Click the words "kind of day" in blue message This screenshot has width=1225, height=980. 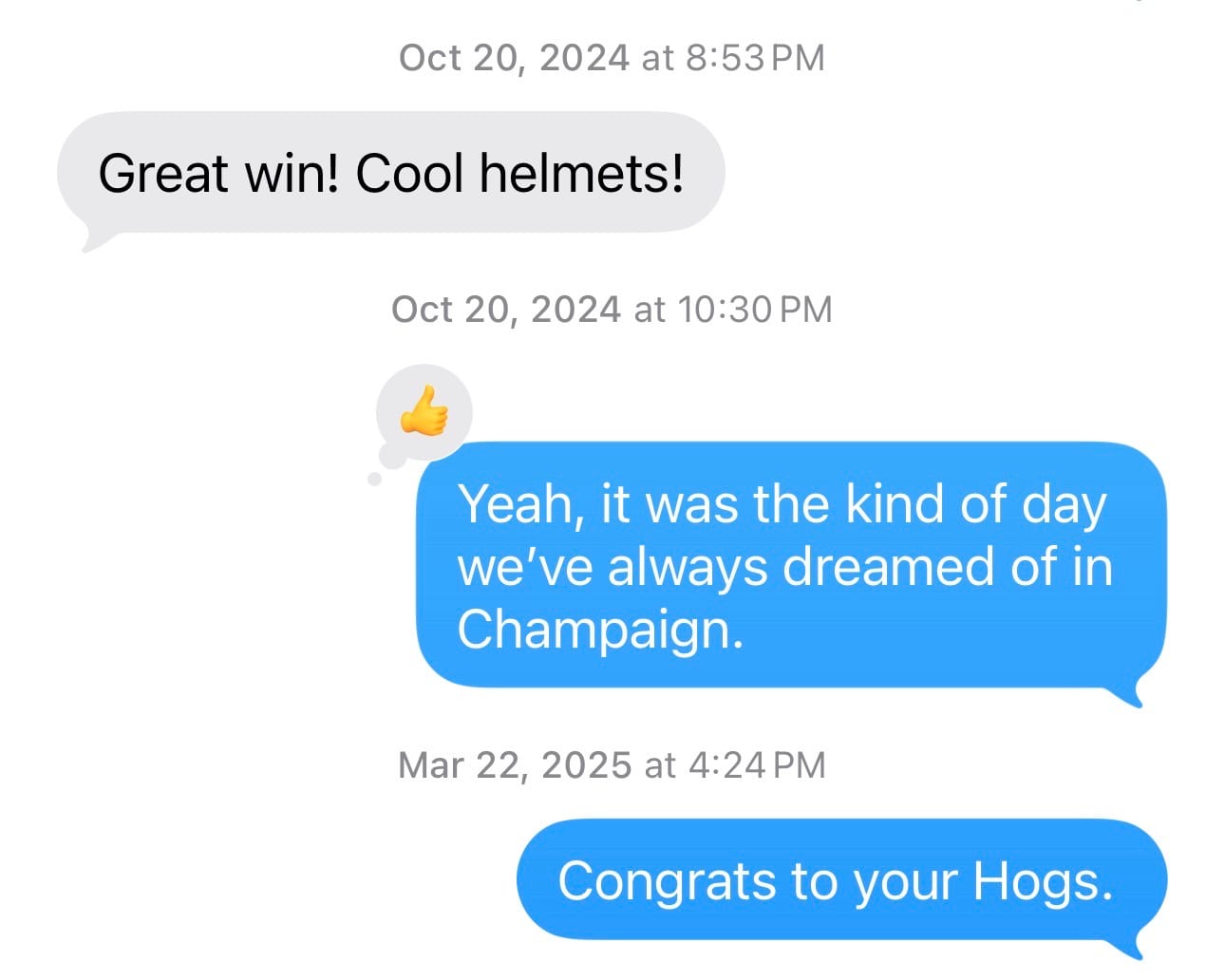tap(975, 504)
